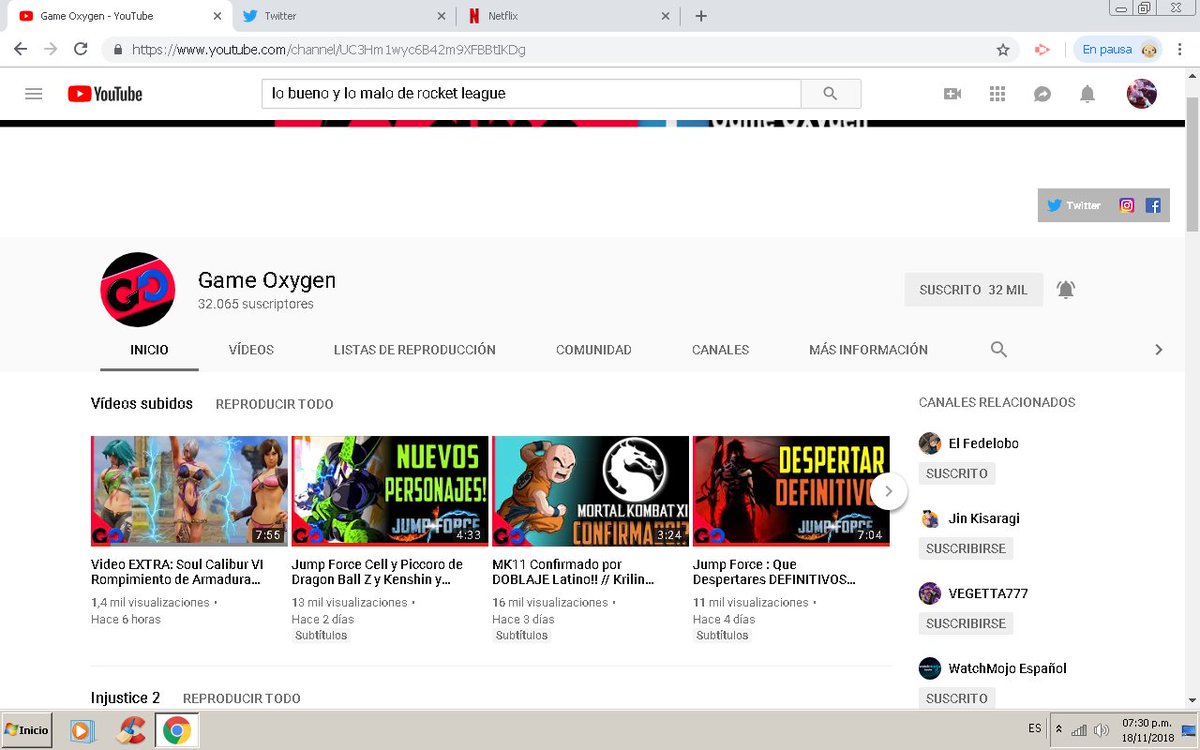Screen dimensions: 1200x750
Task: Select the INICIO tab
Action: [x=149, y=350]
